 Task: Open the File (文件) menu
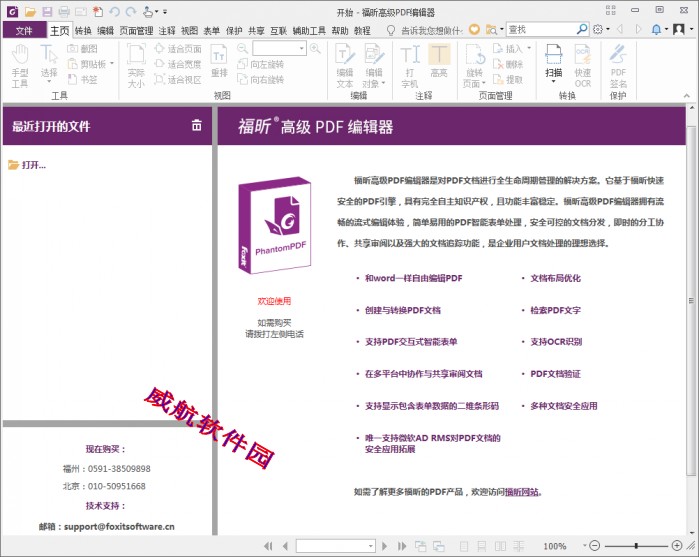coord(24,31)
